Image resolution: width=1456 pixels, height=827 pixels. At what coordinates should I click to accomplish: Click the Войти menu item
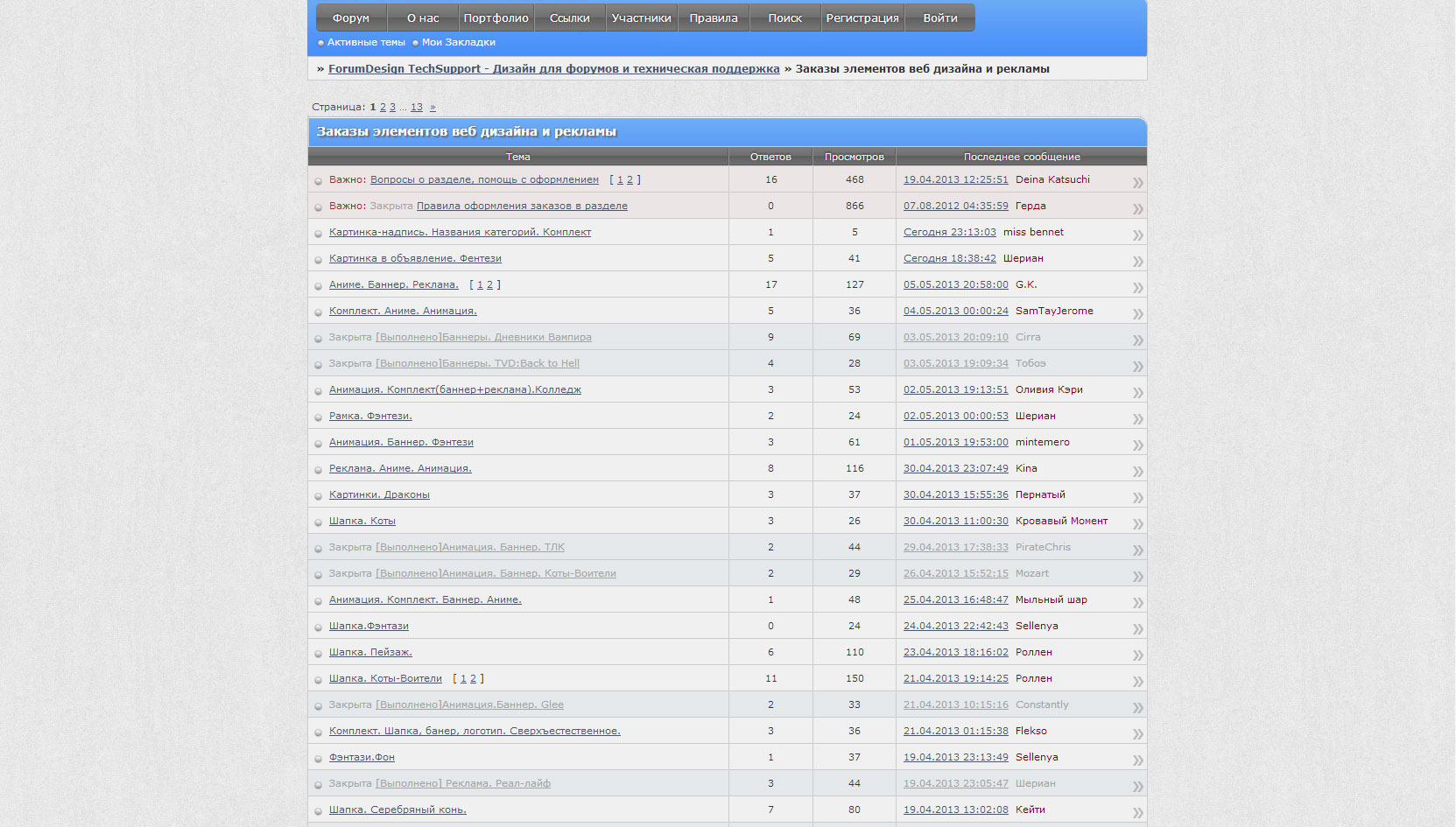pos(939,18)
